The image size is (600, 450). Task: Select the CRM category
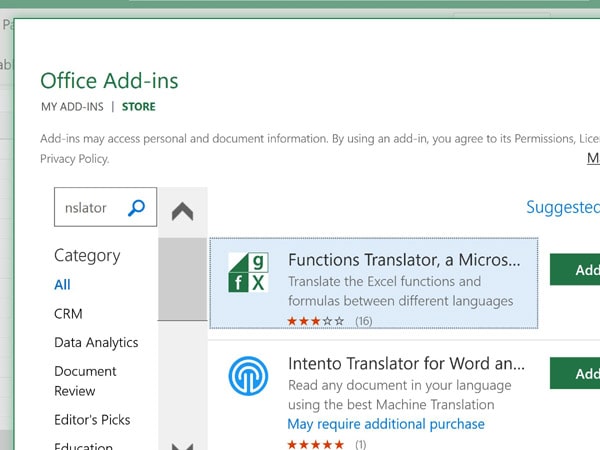coord(68,314)
